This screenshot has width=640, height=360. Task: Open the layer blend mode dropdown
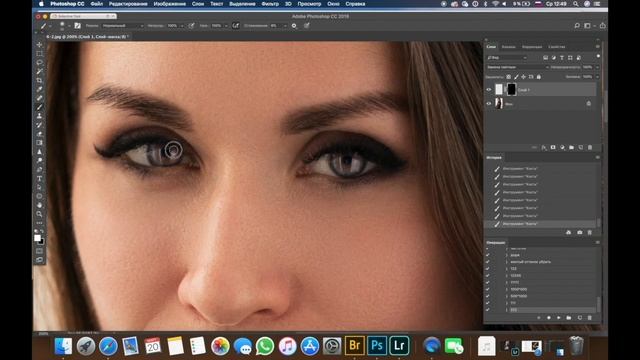coord(517,67)
